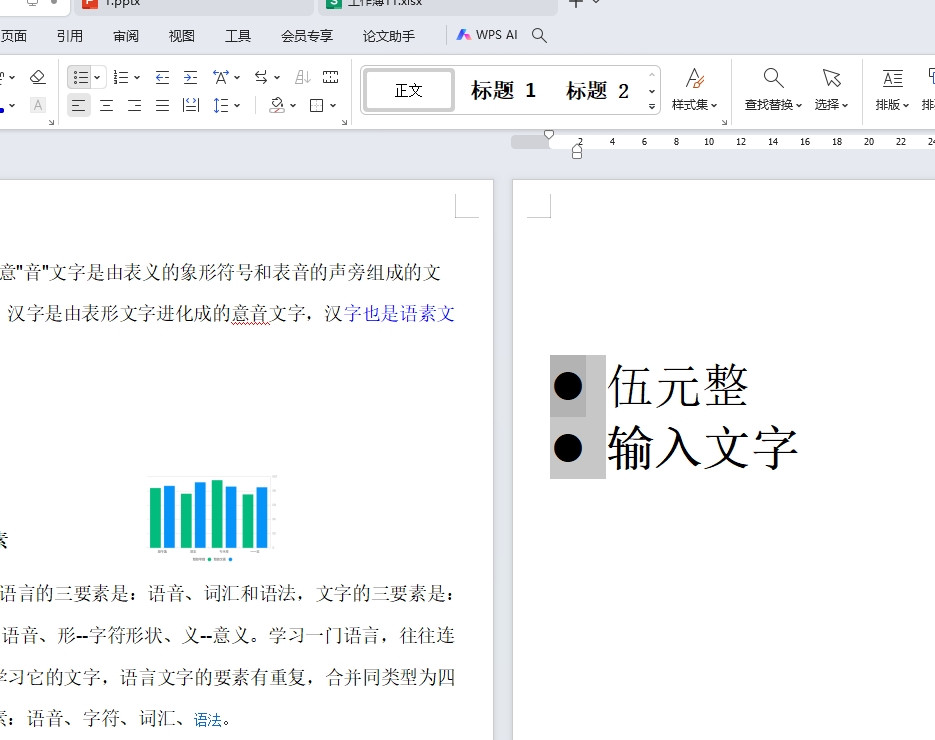
Task: Click the blue 语法 link text
Action: pos(208,720)
